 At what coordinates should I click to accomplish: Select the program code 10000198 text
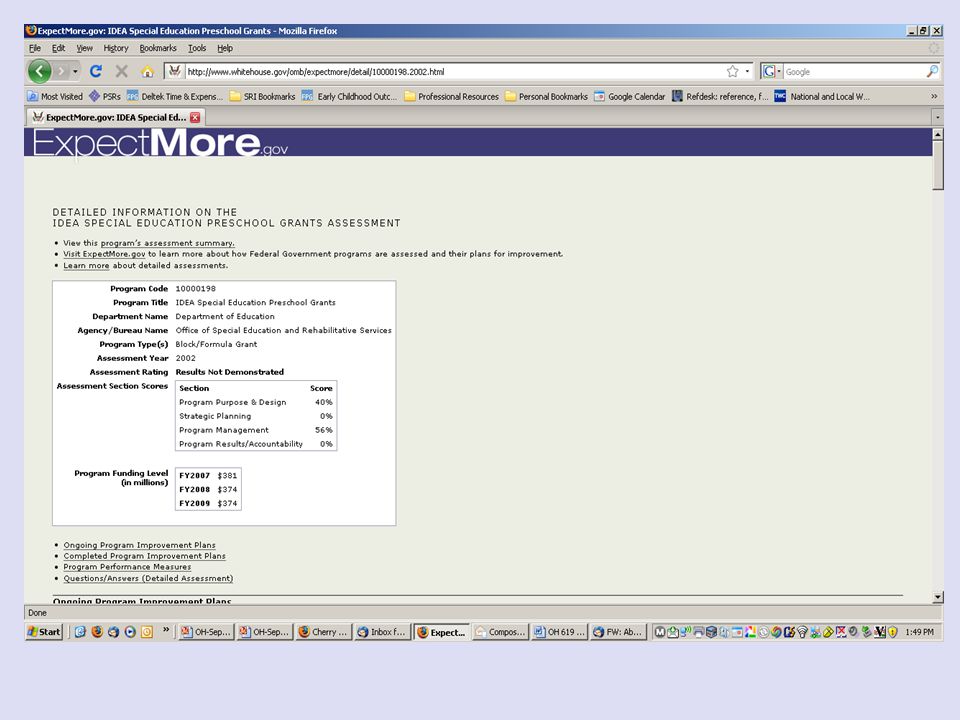(x=195, y=289)
